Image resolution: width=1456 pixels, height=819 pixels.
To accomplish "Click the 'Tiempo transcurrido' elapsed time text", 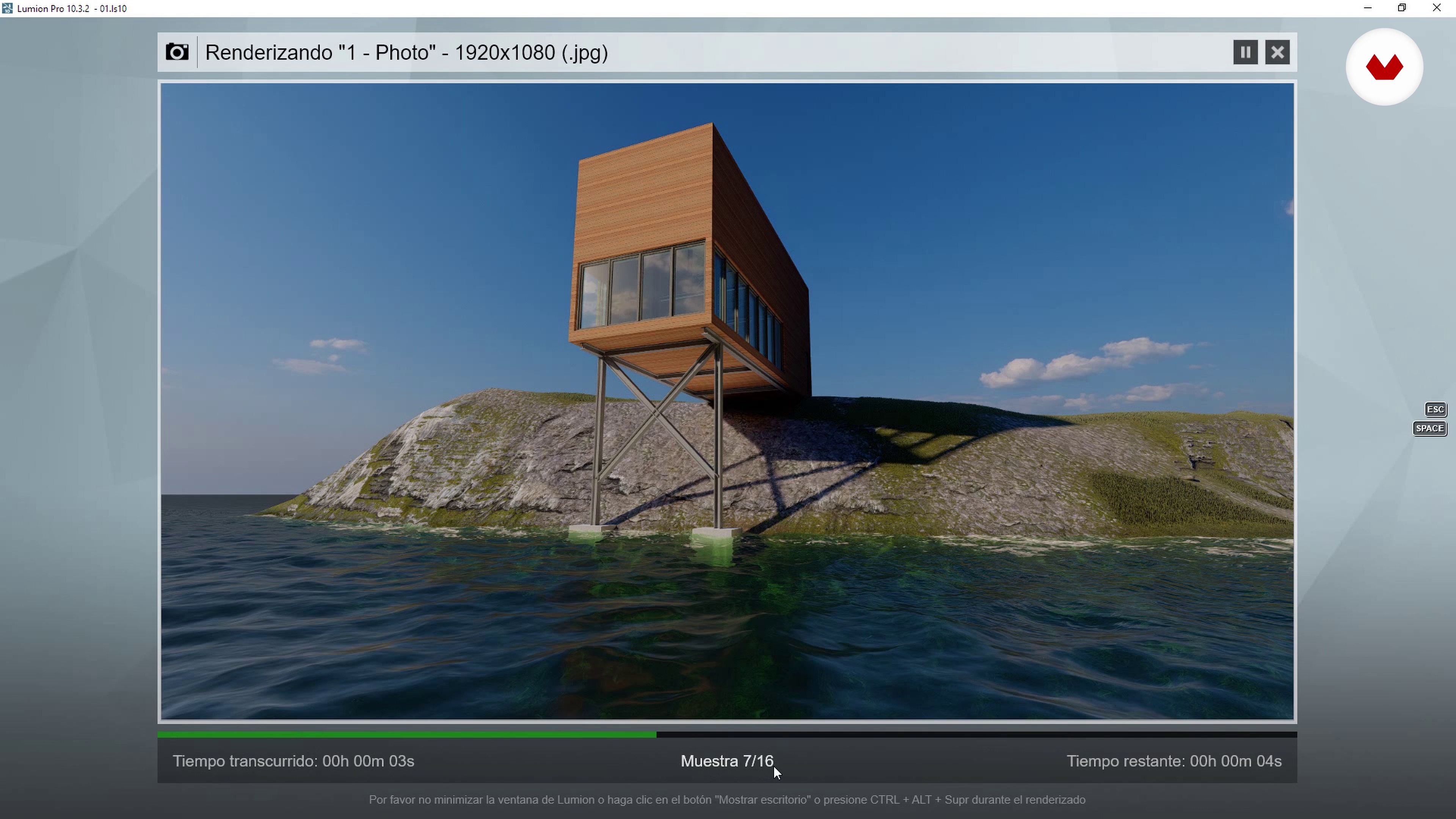I will [x=293, y=761].
